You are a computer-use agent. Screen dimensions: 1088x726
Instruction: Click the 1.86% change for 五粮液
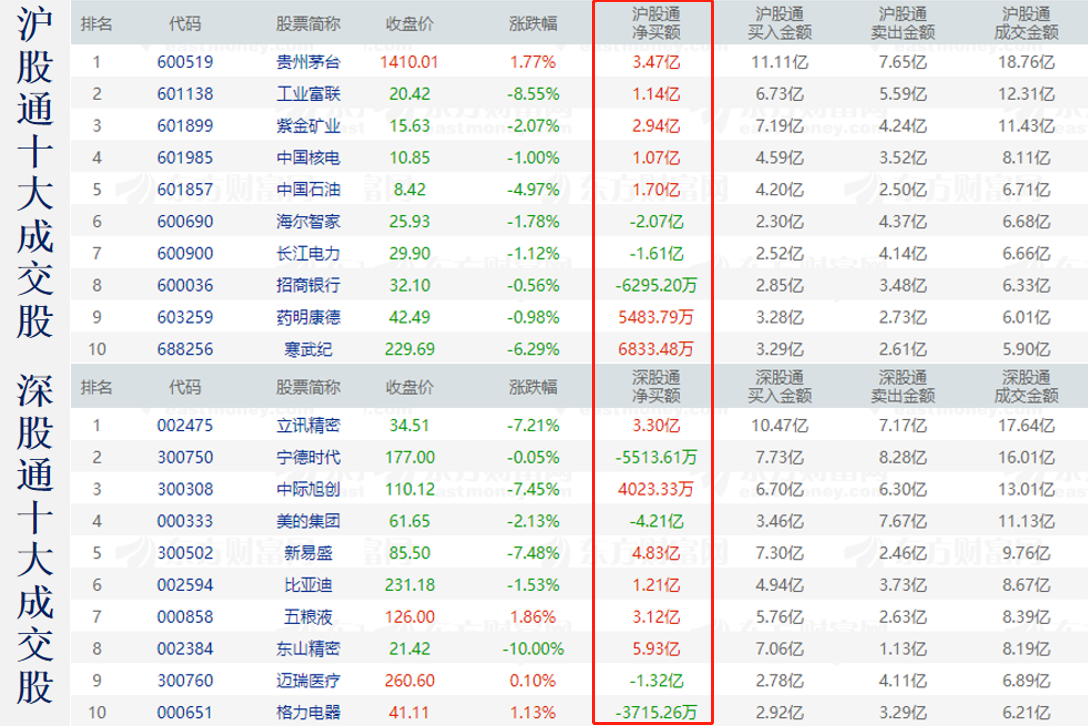click(x=533, y=617)
